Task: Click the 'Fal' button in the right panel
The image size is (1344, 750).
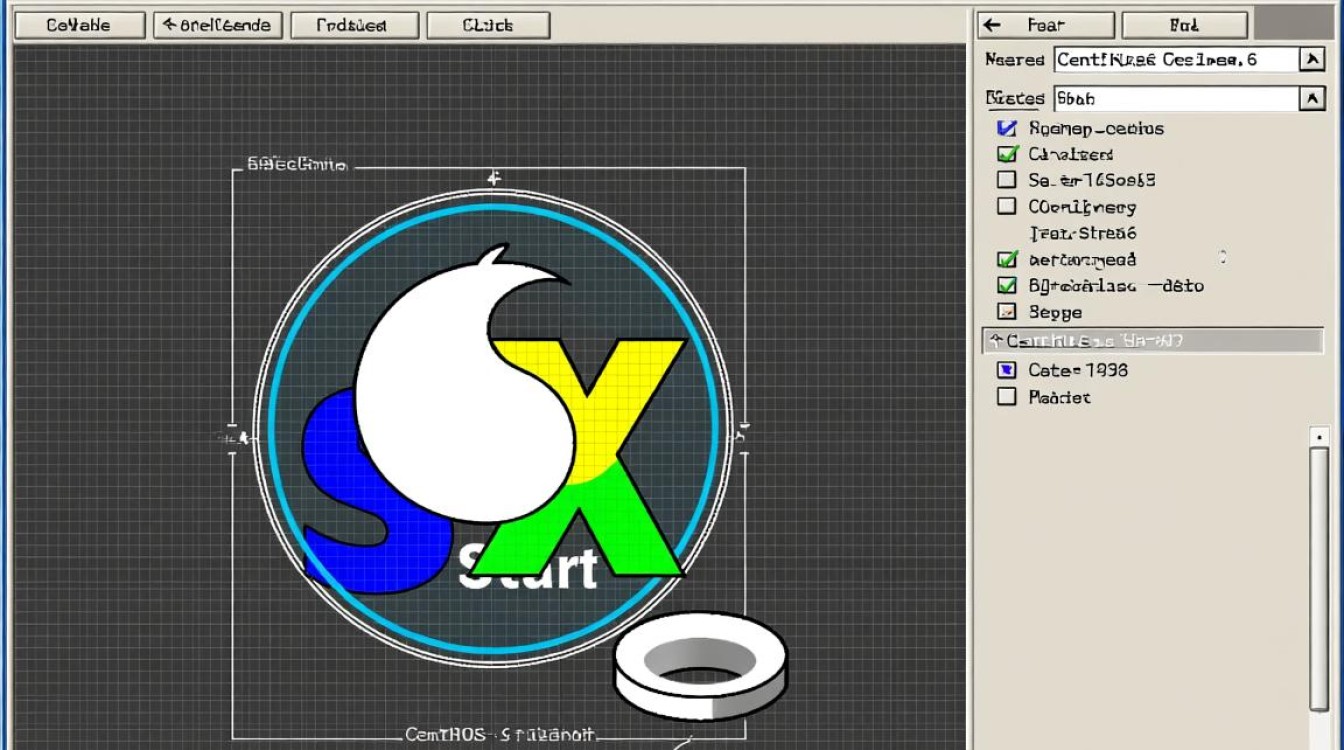Action: pyautogui.click(x=1185, y=25)
